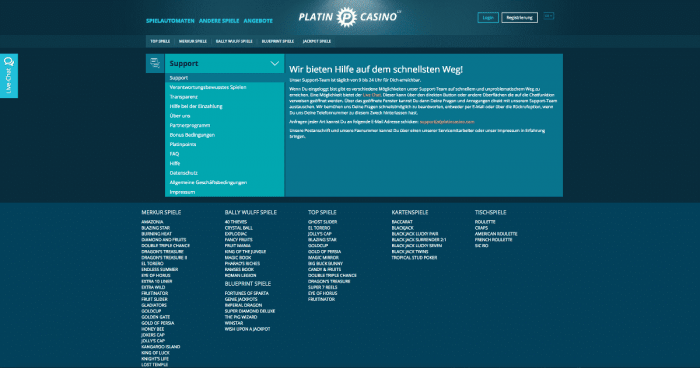
Task: Select the highlighted Support menu entry
Action: [x=225, y=78]
